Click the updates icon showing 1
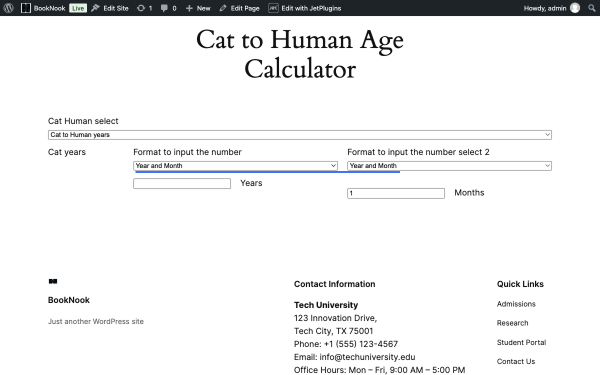Viewport: 600px width, 375px height. coord(144,8)
